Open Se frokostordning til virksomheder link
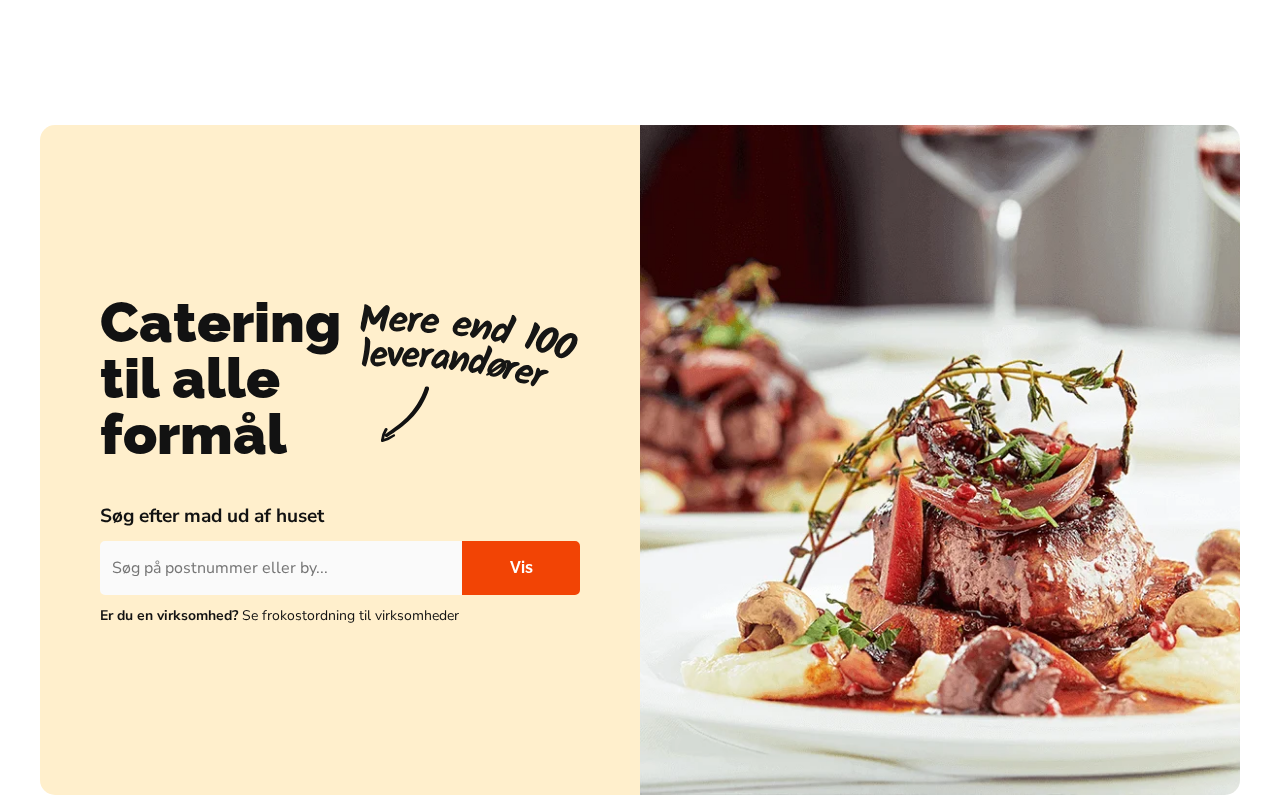Screen dimensions: 1280x800 click(x=350, y=616)
